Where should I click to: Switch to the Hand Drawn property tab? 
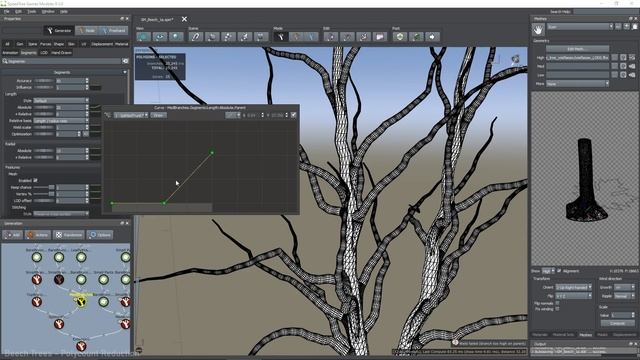[61, 53]
